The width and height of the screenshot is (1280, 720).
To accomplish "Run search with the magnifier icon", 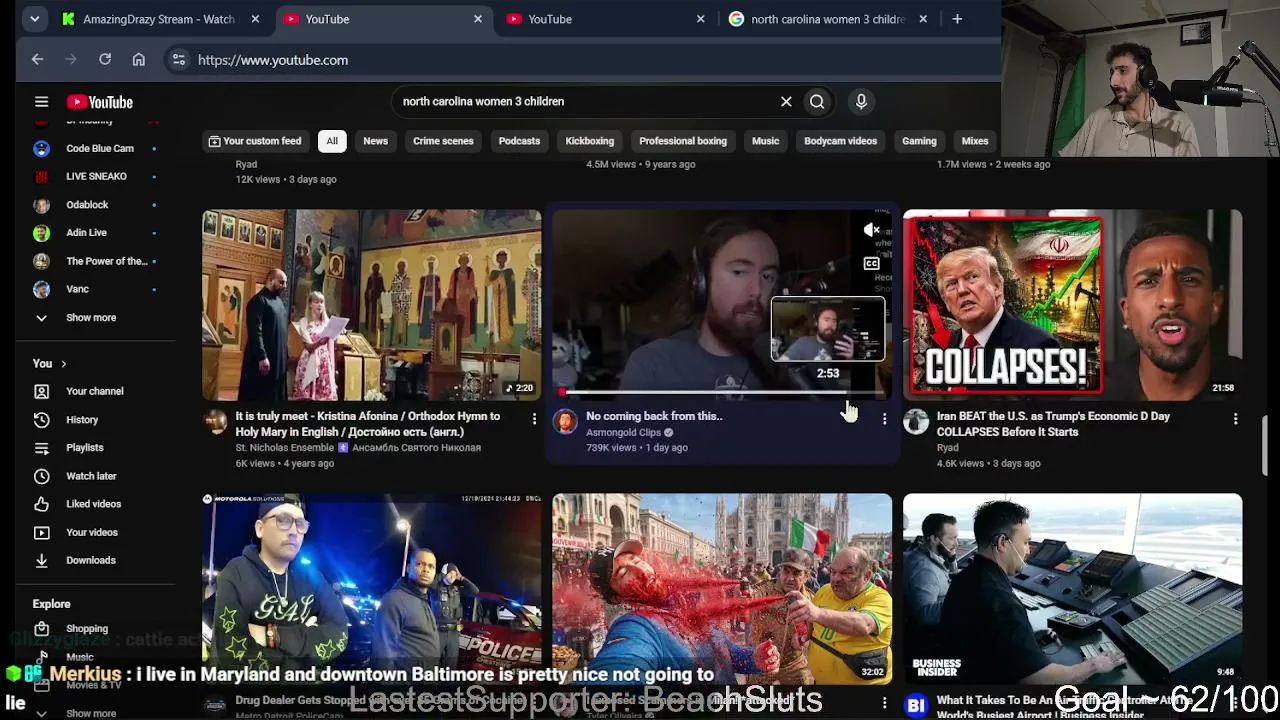I will [817, 101].
